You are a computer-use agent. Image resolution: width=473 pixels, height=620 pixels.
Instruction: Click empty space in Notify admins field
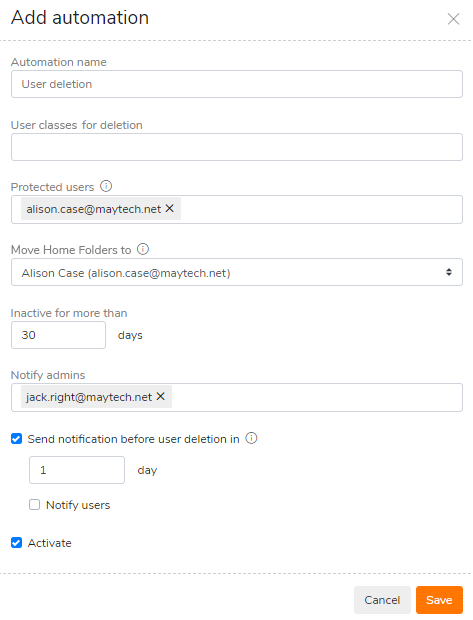(316, 397)
